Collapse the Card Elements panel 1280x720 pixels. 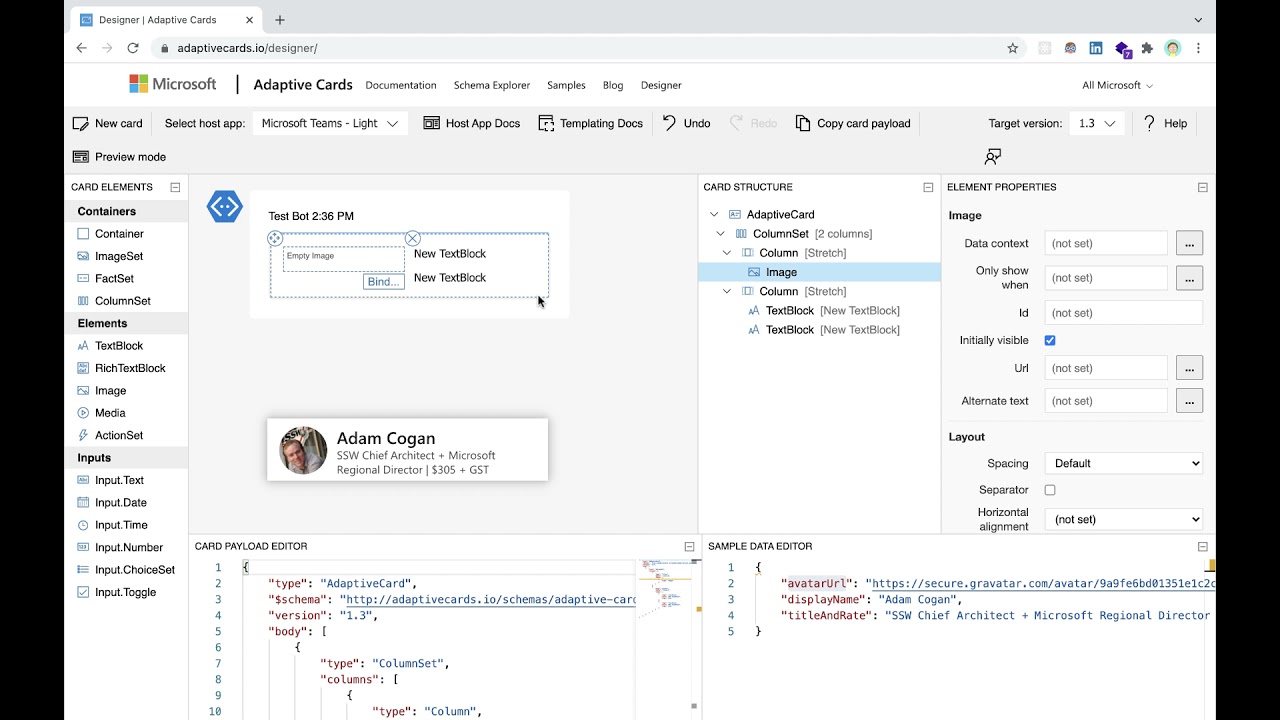pos(175,187)
